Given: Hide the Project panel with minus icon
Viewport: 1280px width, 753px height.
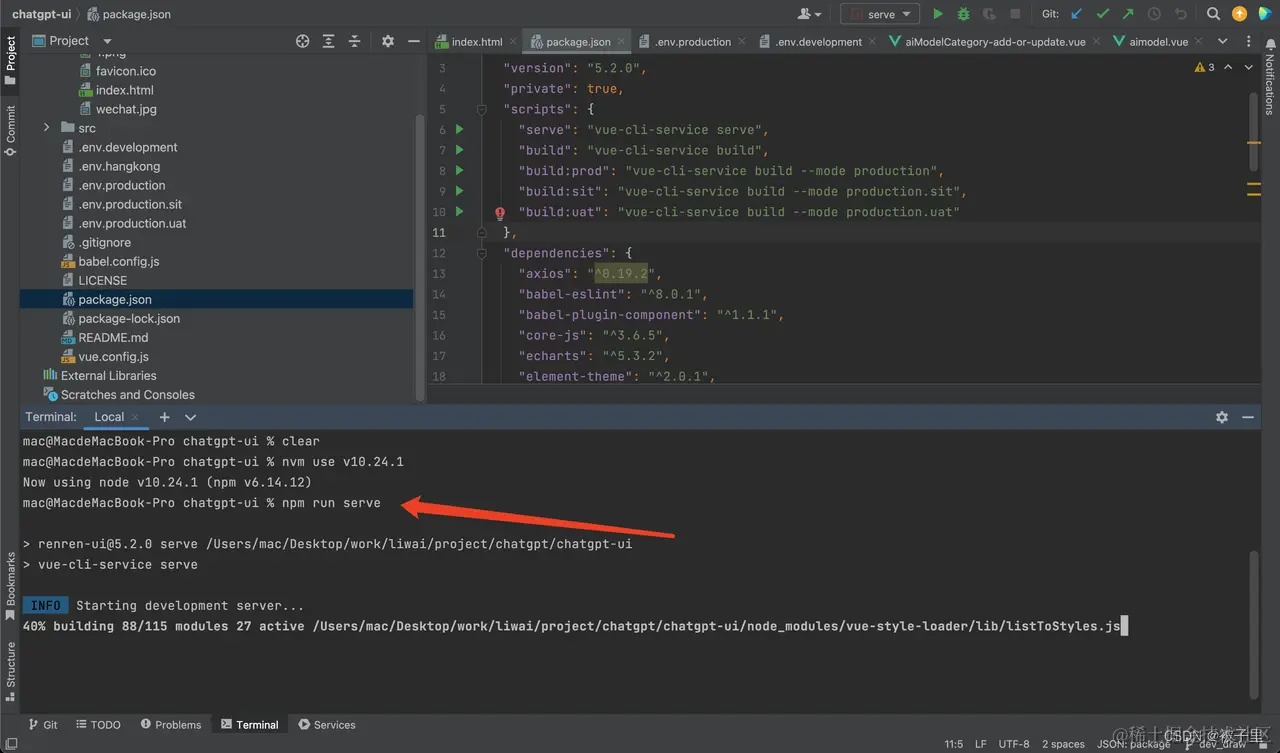Looking at the screenshot, I should [x=414, y=41].
